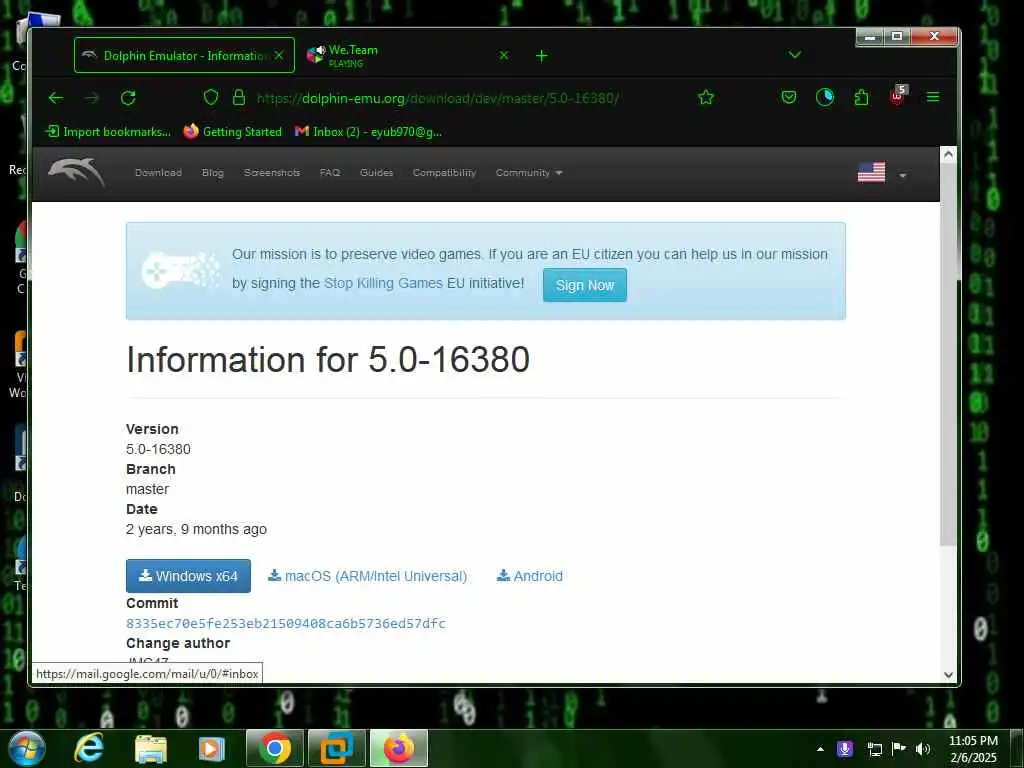Click the vertical scrollbar thumb
The image size is (1024, 768).
948,353
